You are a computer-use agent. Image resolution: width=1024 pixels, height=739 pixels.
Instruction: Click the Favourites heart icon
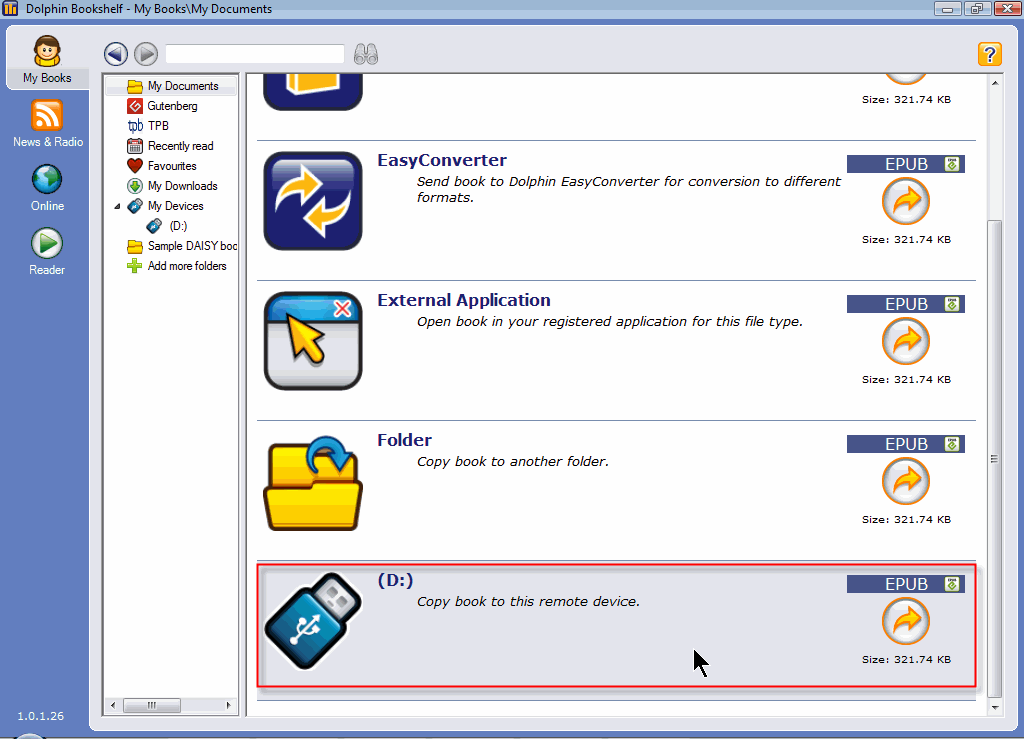click(x=135, y=166)
